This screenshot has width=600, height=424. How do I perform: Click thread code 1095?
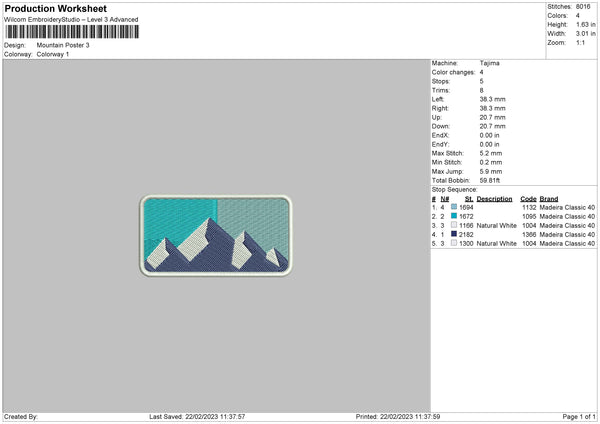tap(529, 217)
